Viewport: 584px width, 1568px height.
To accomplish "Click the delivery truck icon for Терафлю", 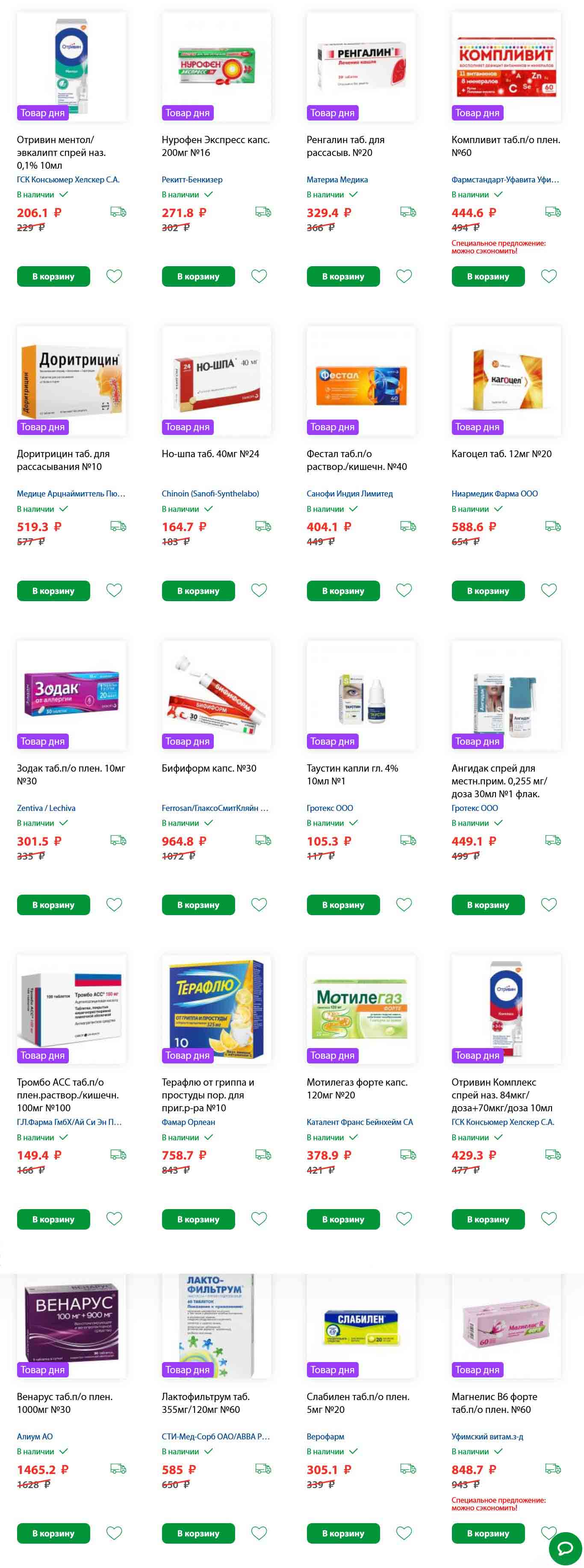I will tap(263, 1154).
